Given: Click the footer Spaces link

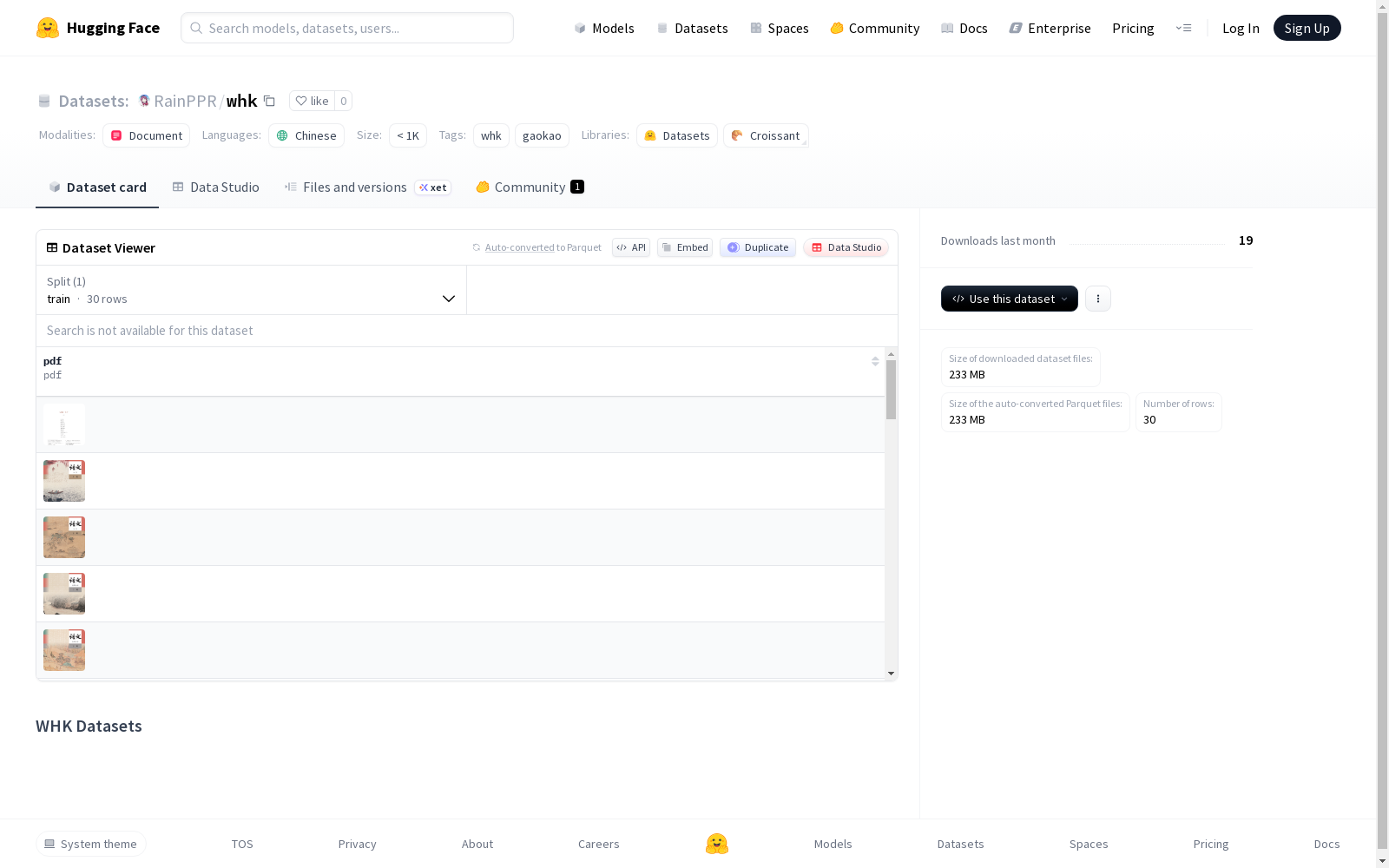Looking at the screenshot, I should (x=1089, y=844).
